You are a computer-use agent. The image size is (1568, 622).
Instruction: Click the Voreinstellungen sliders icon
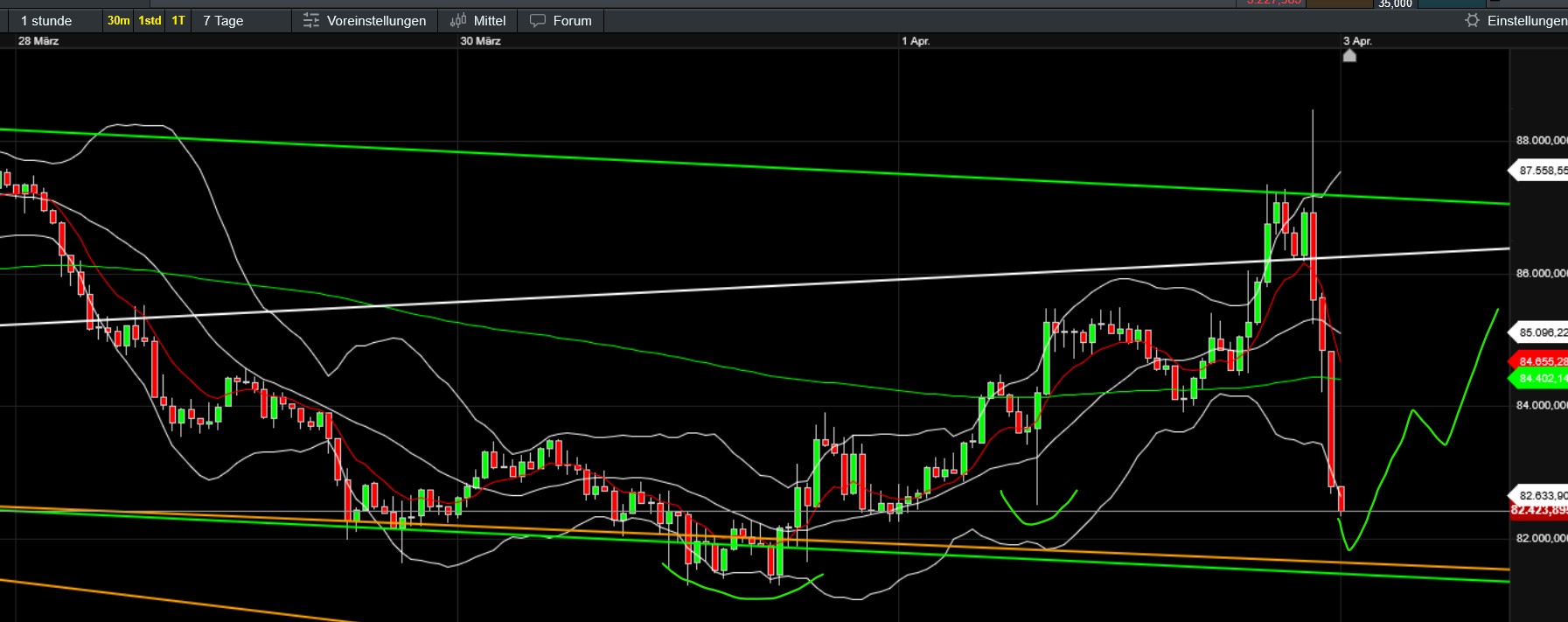[x=311, y=20]
